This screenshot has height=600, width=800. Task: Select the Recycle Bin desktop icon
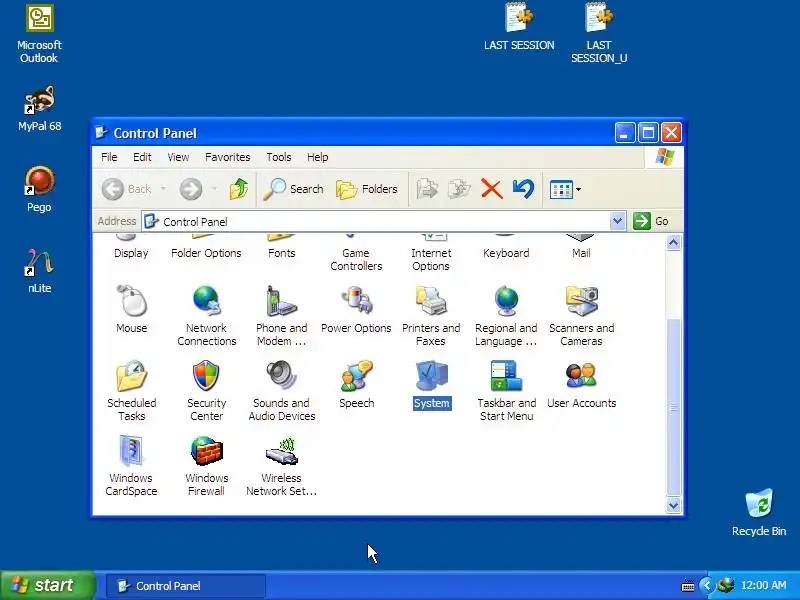click(x=759, y=503)
